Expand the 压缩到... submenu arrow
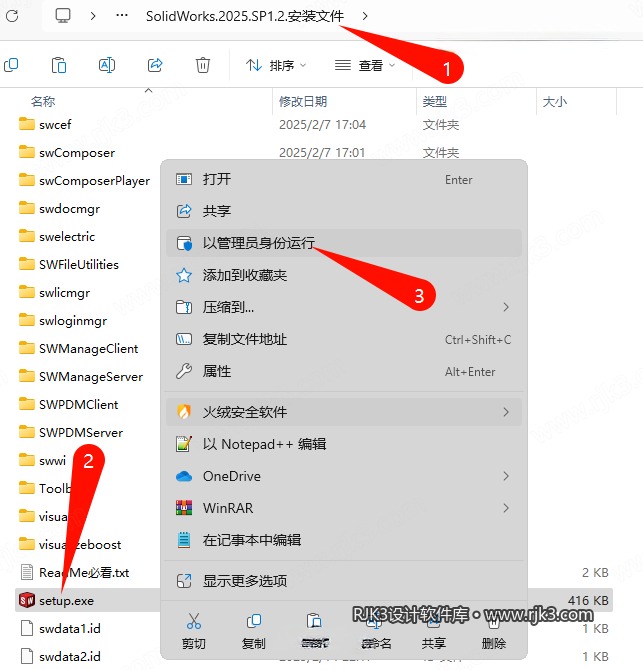 tap(506, 307)
